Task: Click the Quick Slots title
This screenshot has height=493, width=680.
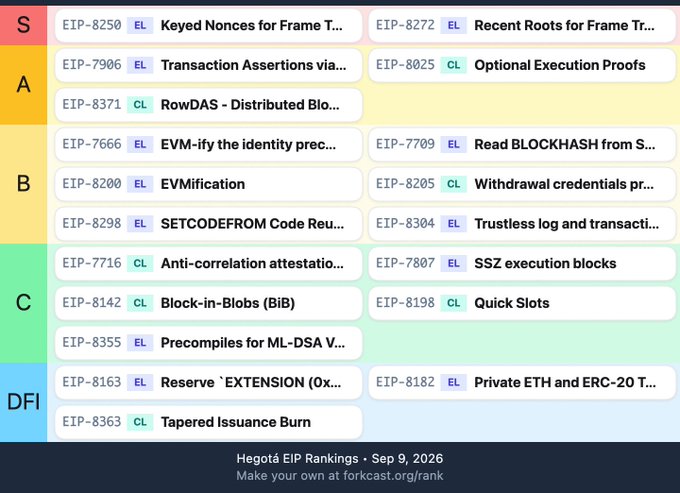Action: [x=512, y=303]
